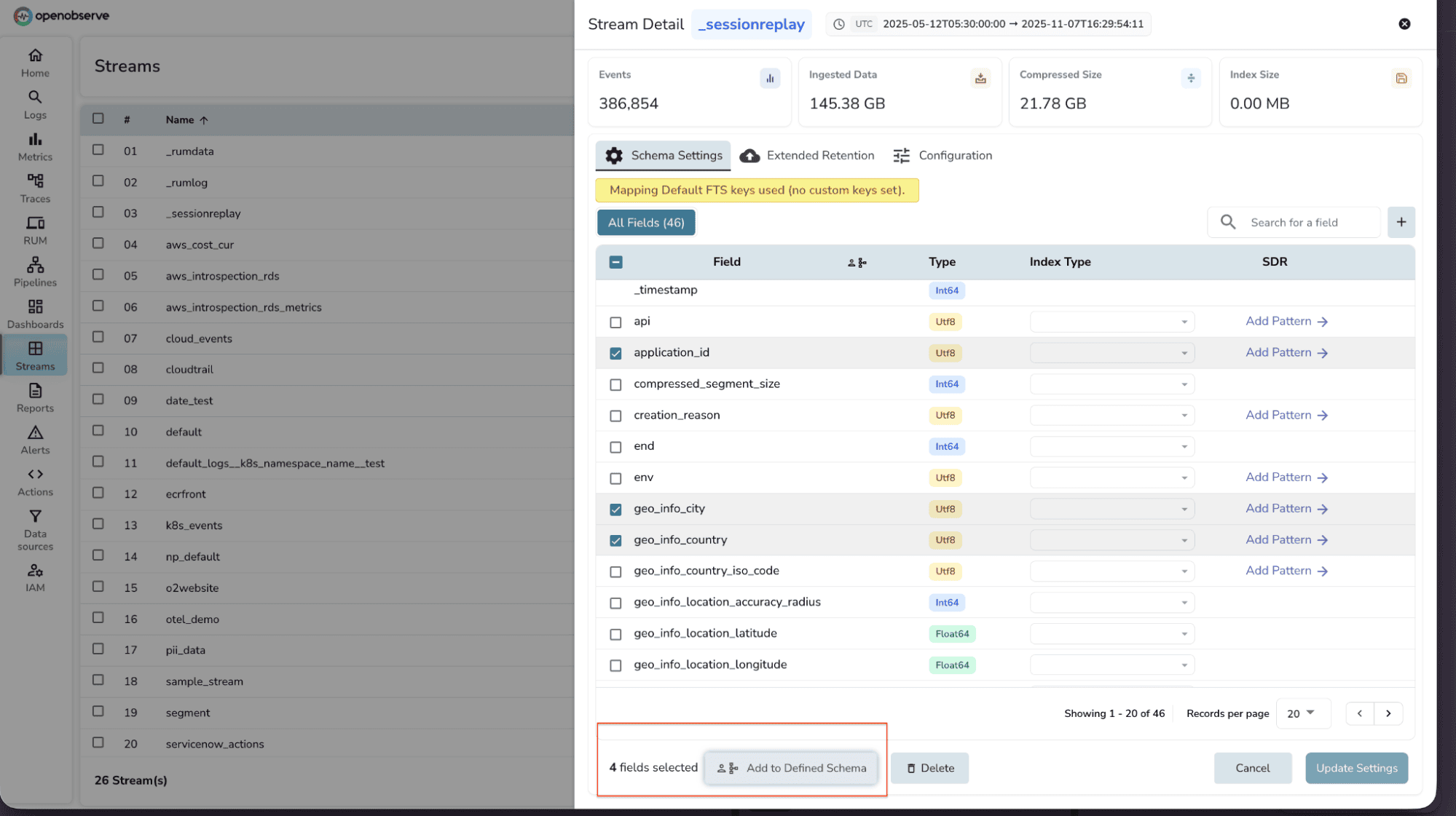Toggle the select-all checkbox in the field header
1456x816 pixels.
(x=615, y=261)
